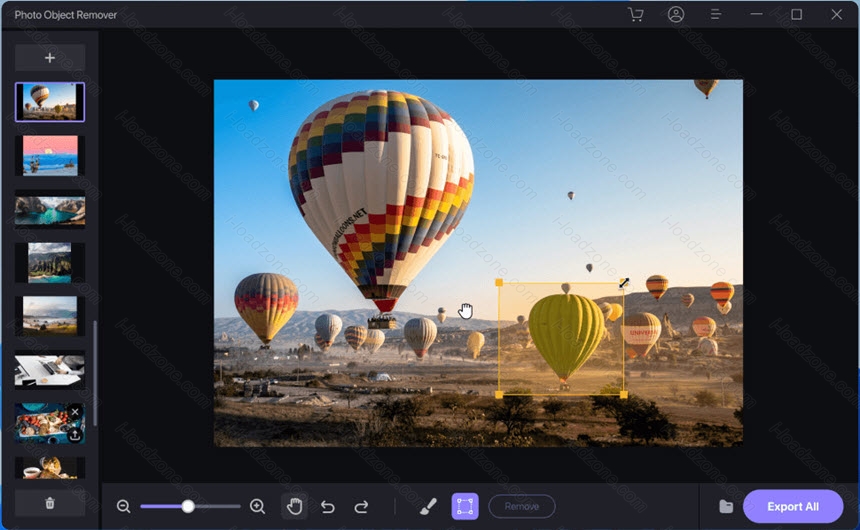860x530 pixels.
Task: Click the bottom-right selection box handle
Action: 624,395
